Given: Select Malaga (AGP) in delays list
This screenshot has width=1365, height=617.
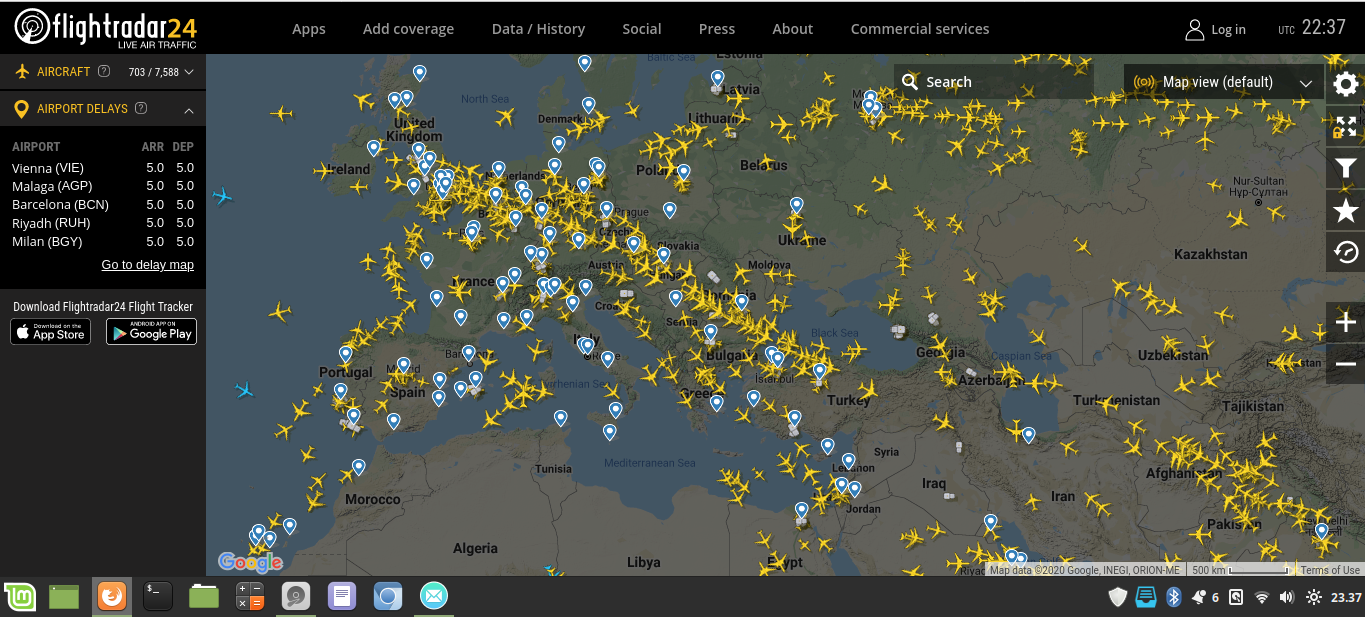Looking at the screenshot, I should 103,186.
